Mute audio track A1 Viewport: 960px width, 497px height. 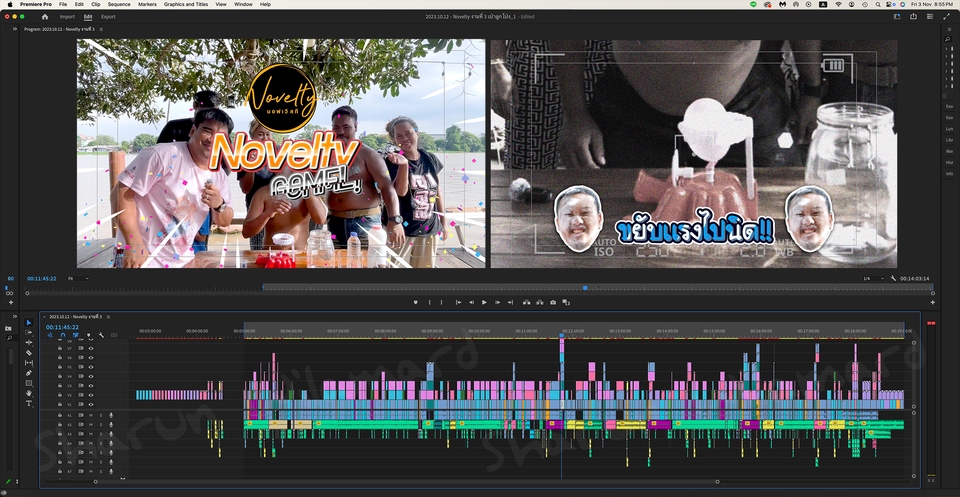click(91, 415)
